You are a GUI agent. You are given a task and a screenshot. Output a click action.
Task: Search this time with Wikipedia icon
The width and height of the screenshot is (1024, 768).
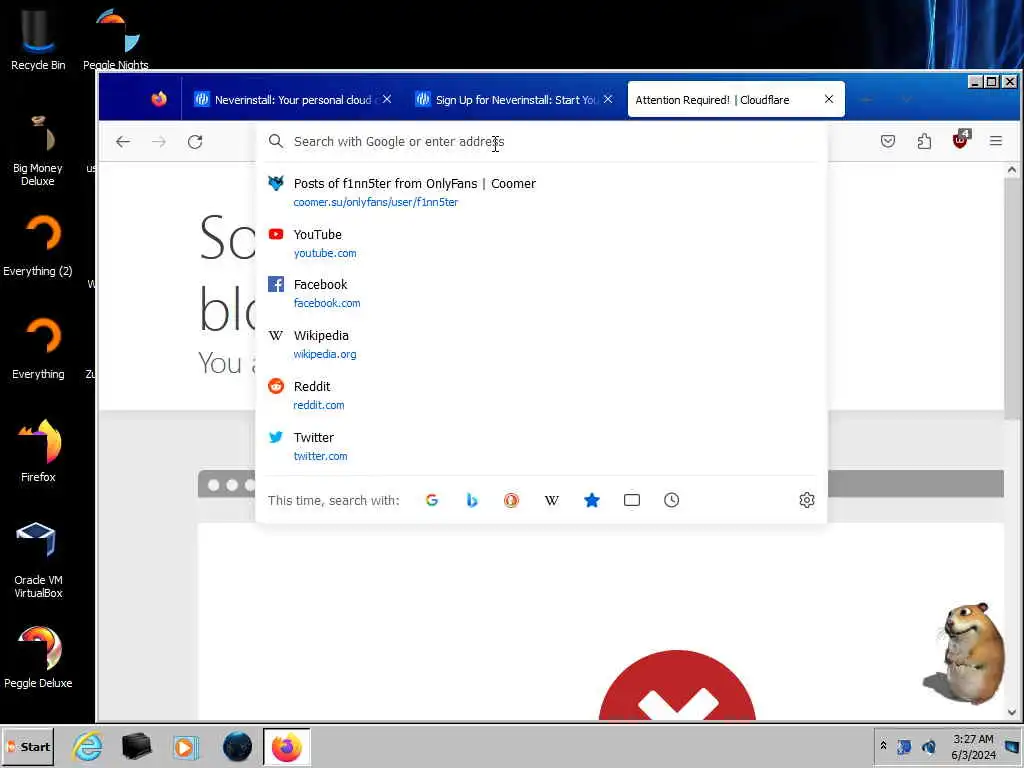[551, 500]
